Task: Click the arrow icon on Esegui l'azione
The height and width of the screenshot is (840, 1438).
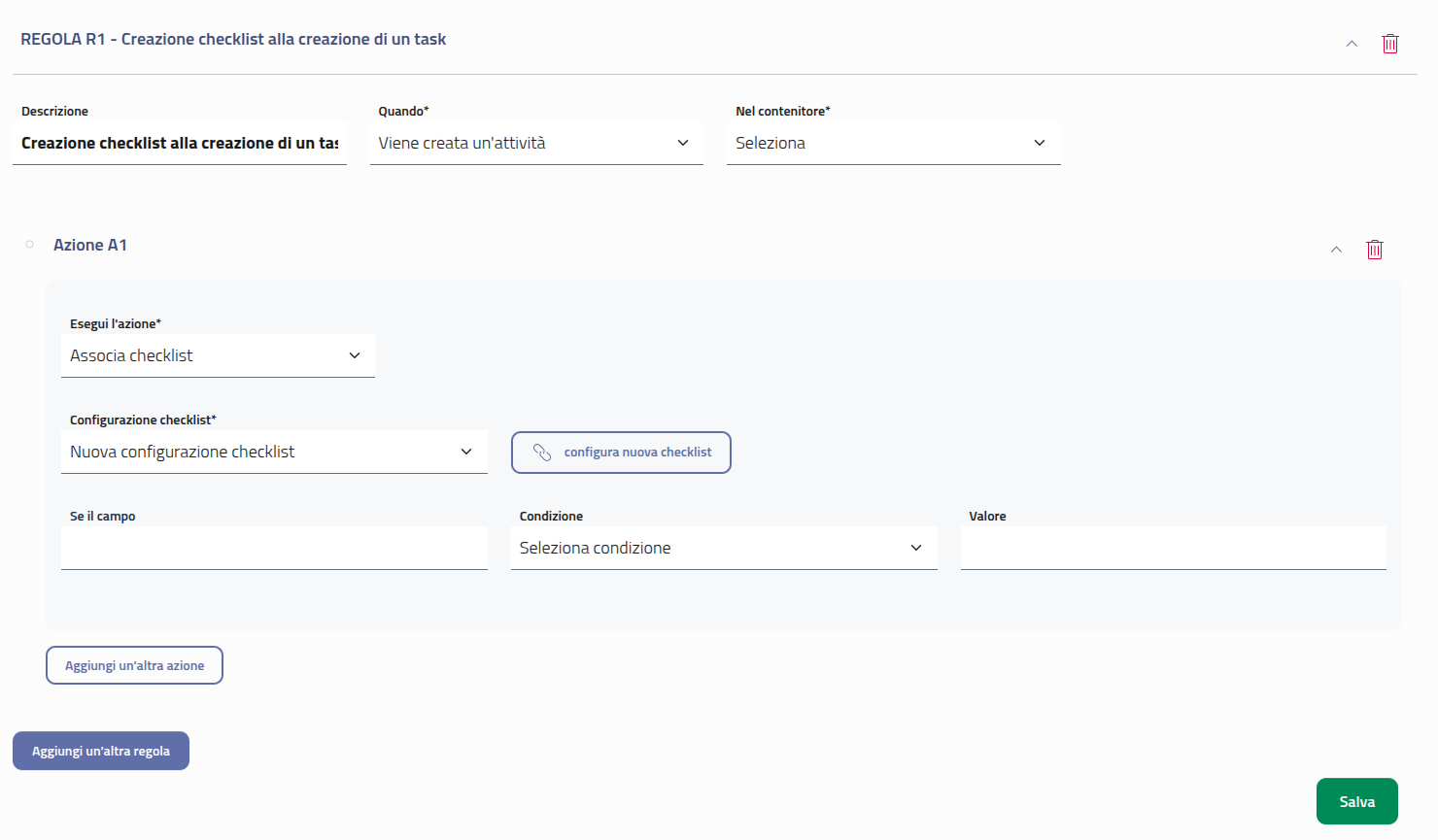Action: pyautogui.click(x=354, y=354)
